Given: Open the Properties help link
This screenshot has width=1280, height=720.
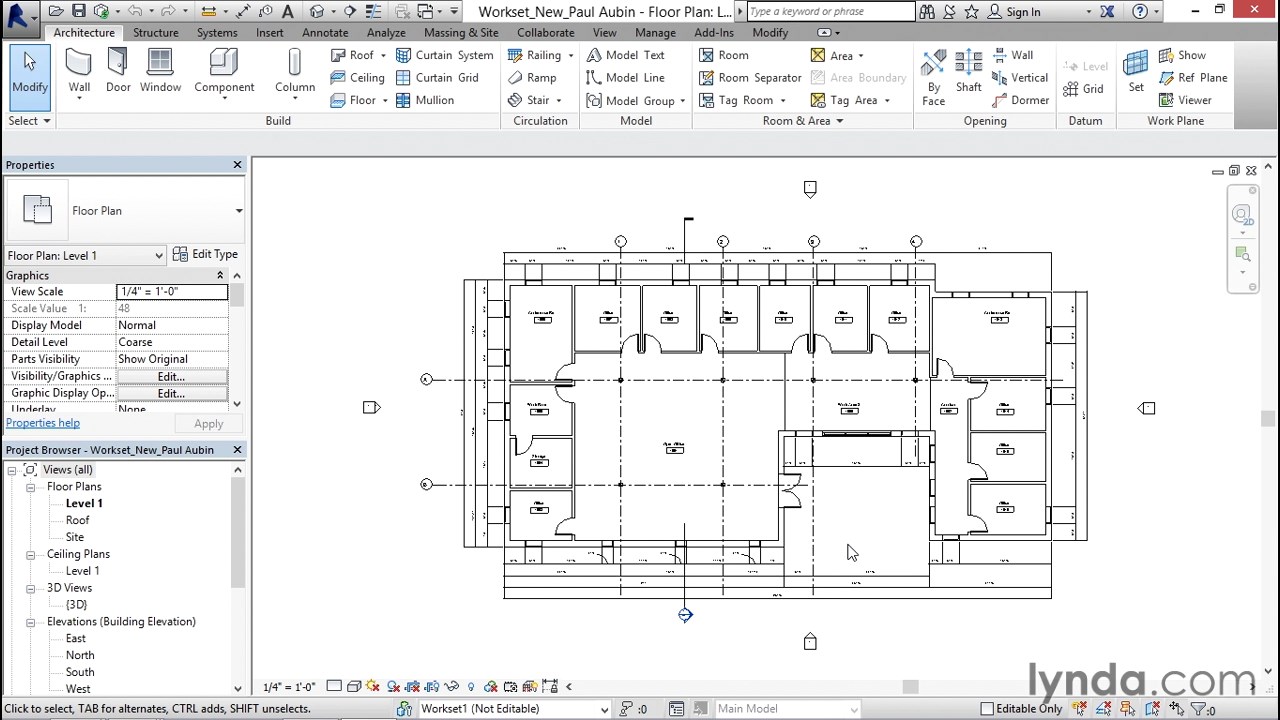Looking at the screenshot, I should 43,423.
